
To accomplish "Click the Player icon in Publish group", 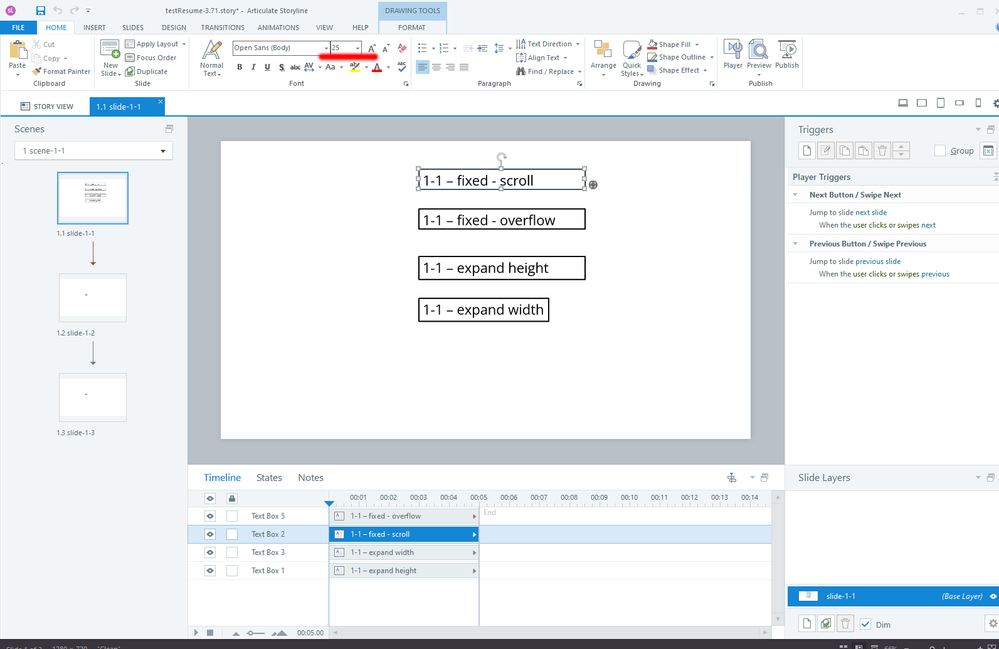I will pyautogui.click(x=733, y=54).
